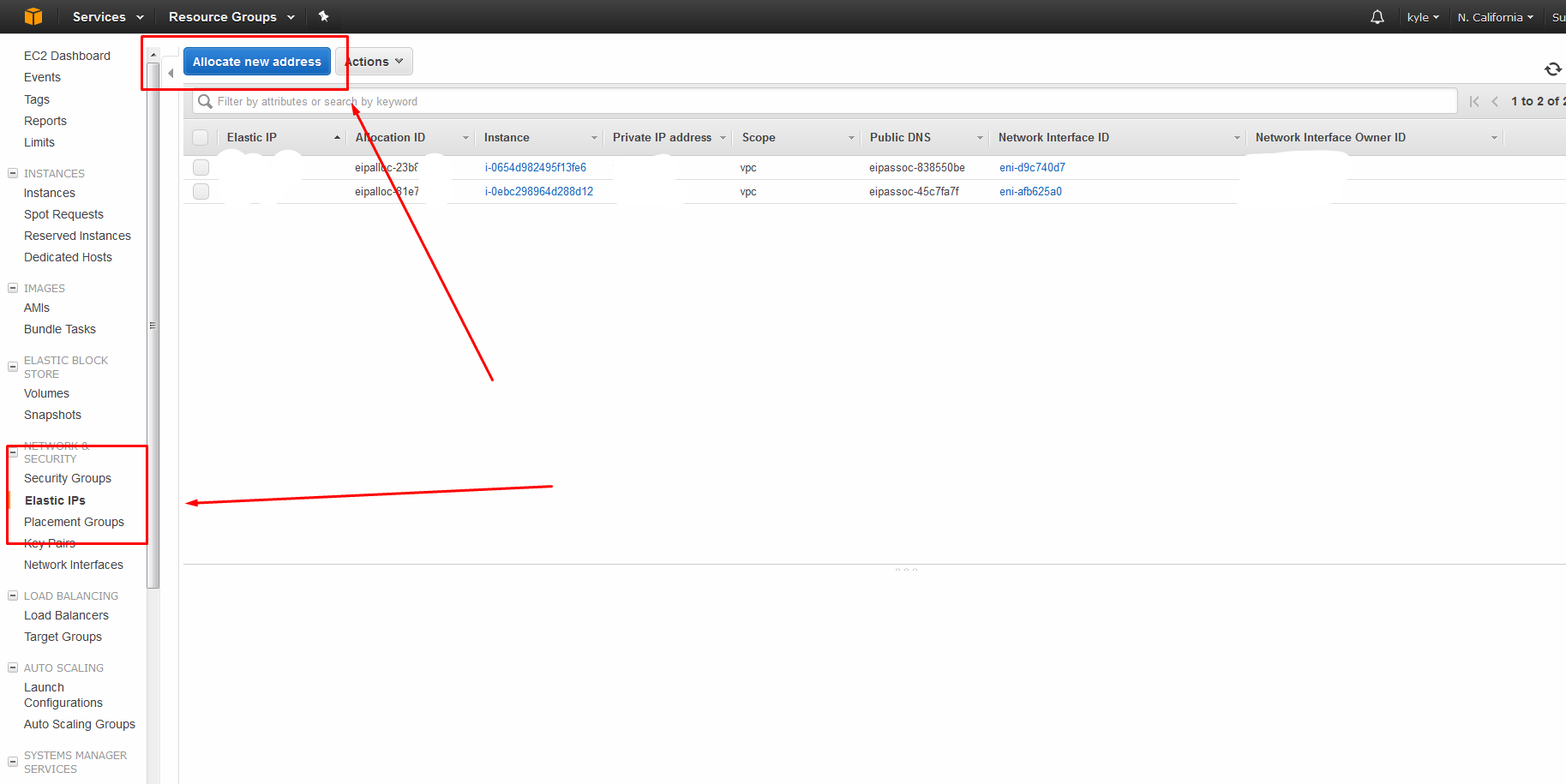Collapse the ELASTIC BLOCK STORE section

pyautogui.click(x=13, y=367)
